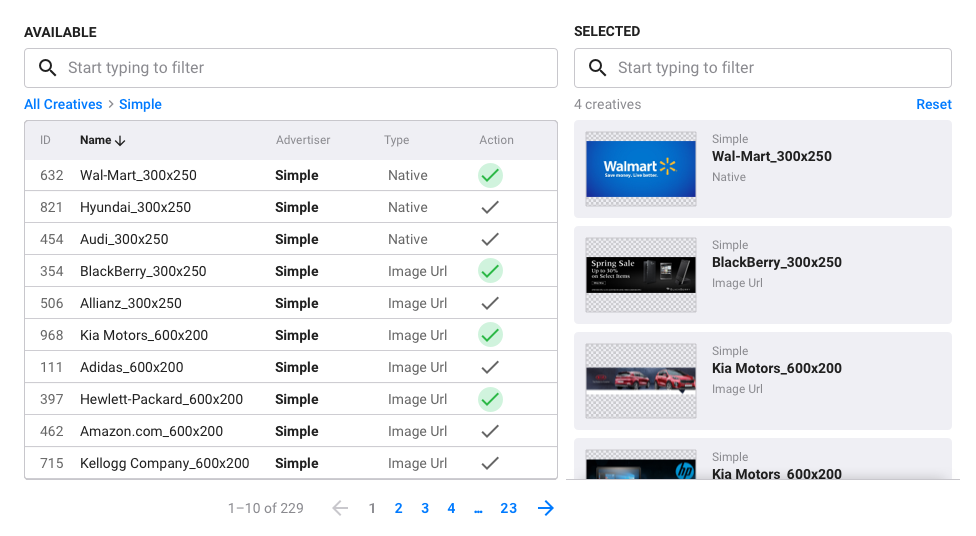Open the BlackBerry Spring Sale thumbnail
976x536 pixels.
click(640, 275)
